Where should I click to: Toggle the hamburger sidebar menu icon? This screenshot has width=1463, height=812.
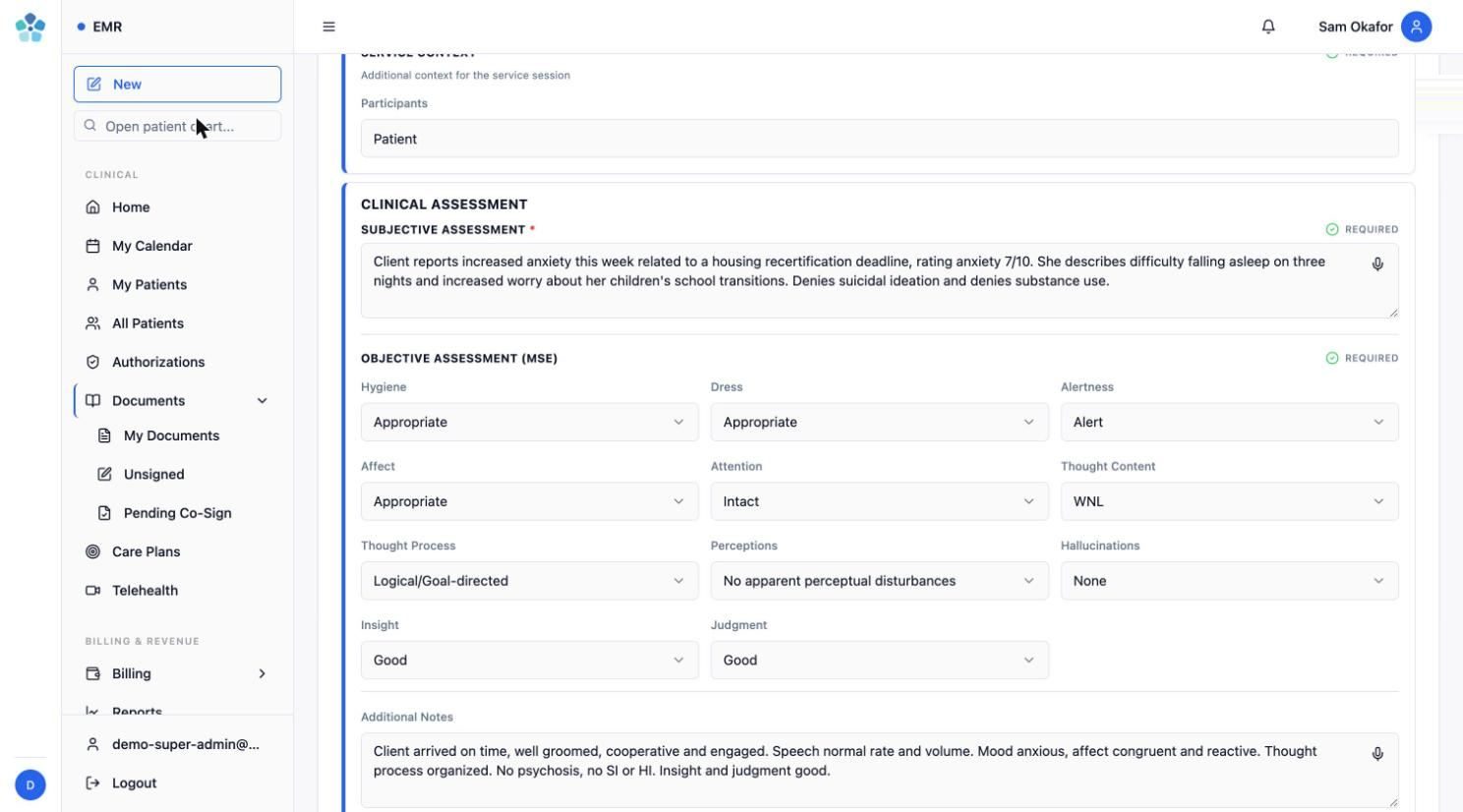pyautogui.click(x=328, y=27)
